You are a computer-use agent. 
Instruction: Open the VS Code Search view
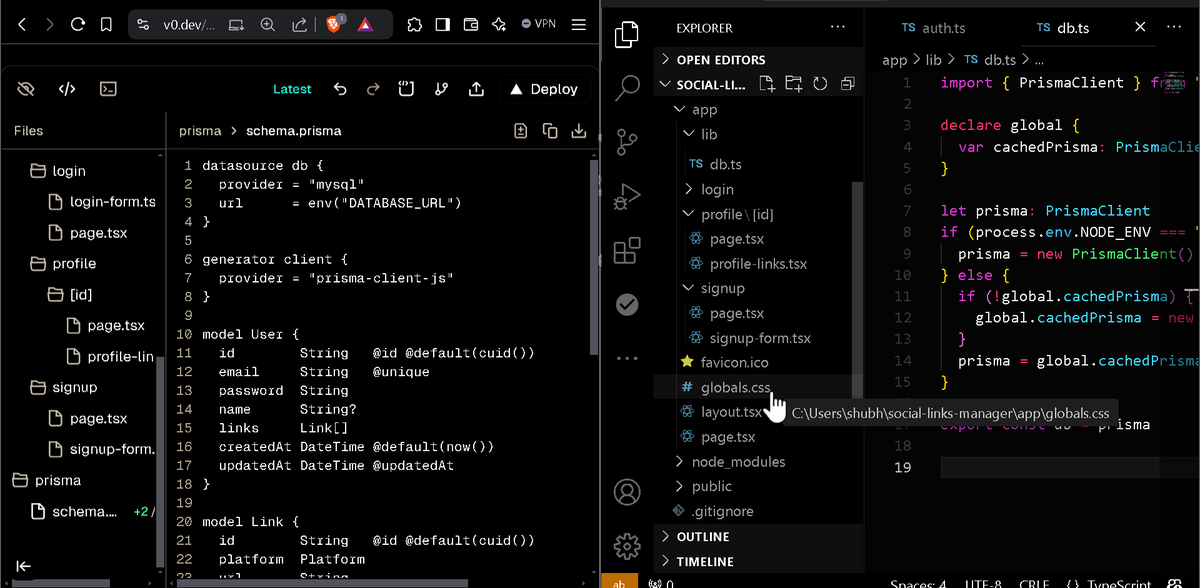click(627, 87)
